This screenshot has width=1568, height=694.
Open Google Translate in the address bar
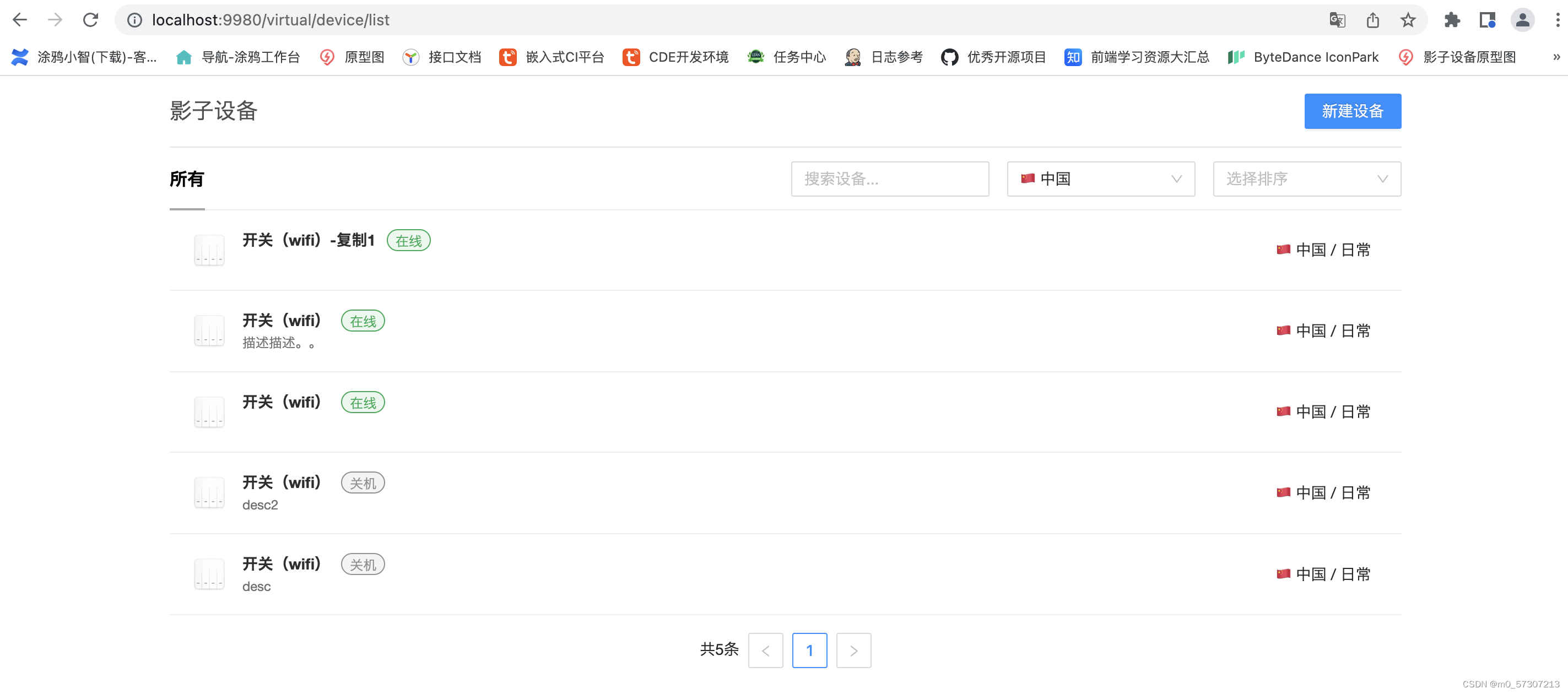point(1337,19)
